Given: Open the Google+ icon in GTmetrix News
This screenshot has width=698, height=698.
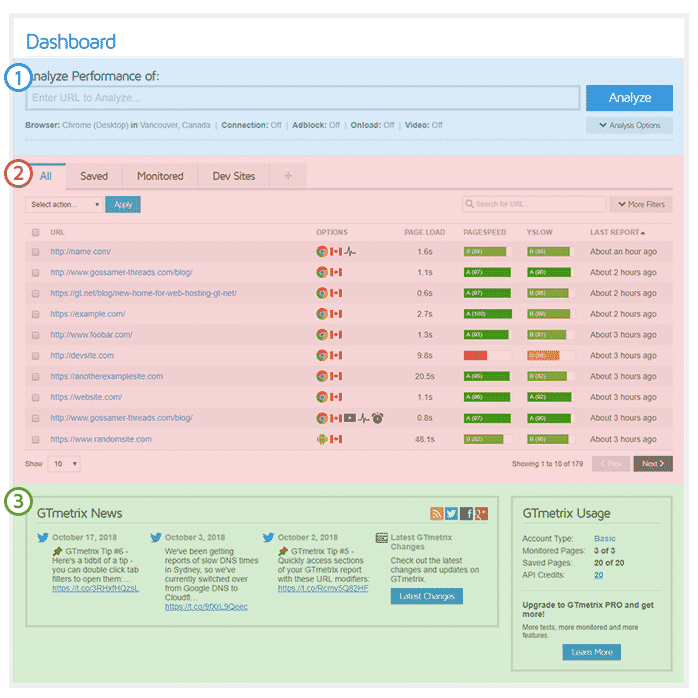Looking at the screenshot, I should (x=481, y=513).
